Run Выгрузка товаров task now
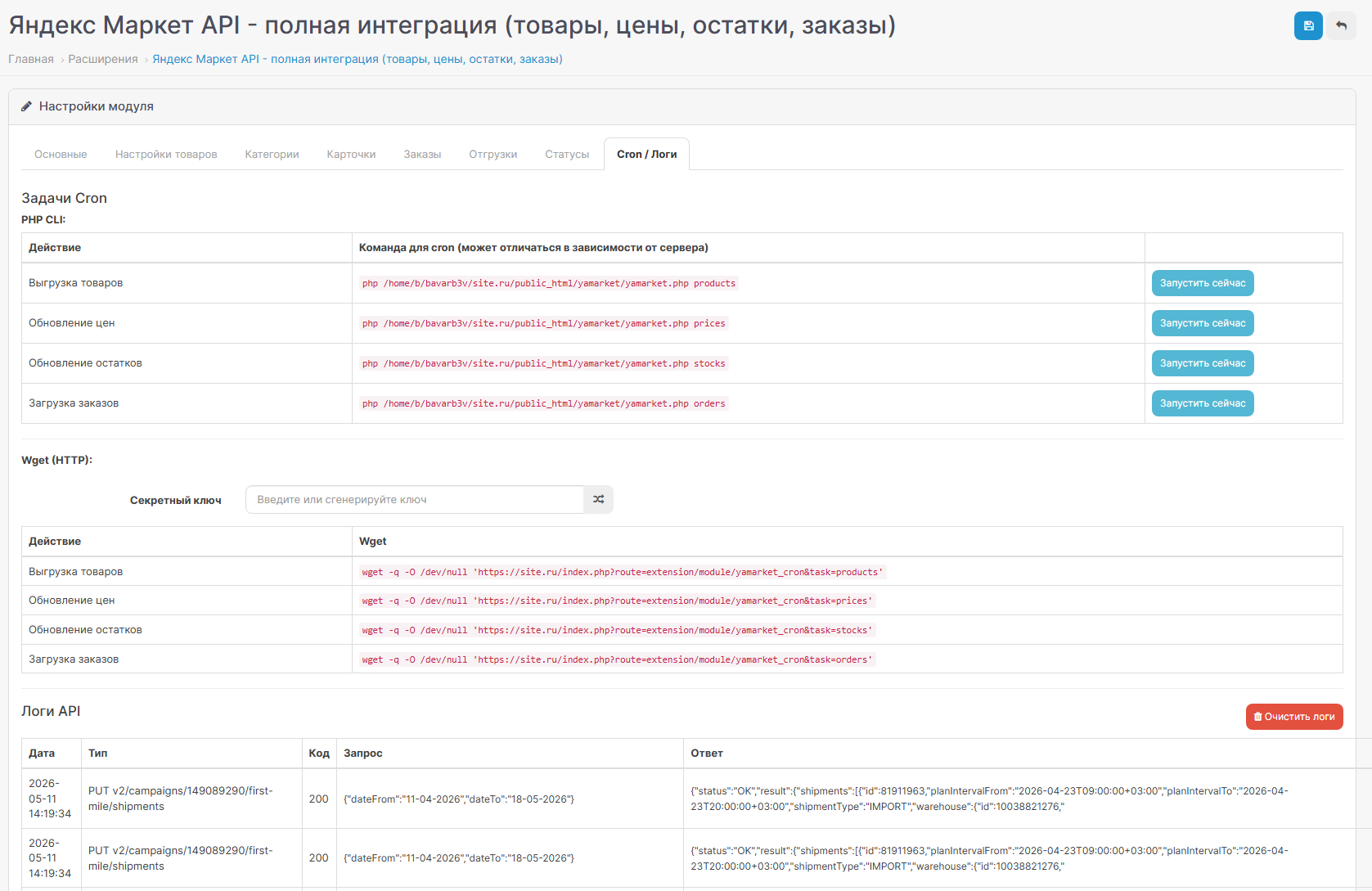 tap(1203, 283)
